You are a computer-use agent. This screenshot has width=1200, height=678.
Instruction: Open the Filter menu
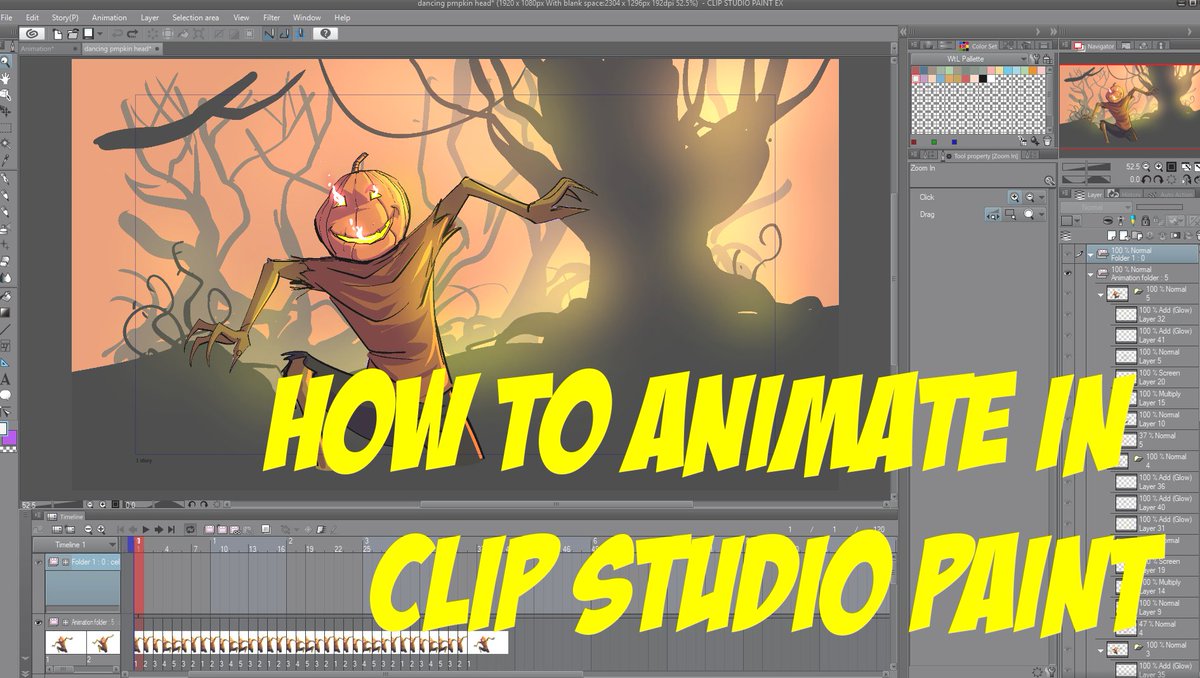(271, 18)
